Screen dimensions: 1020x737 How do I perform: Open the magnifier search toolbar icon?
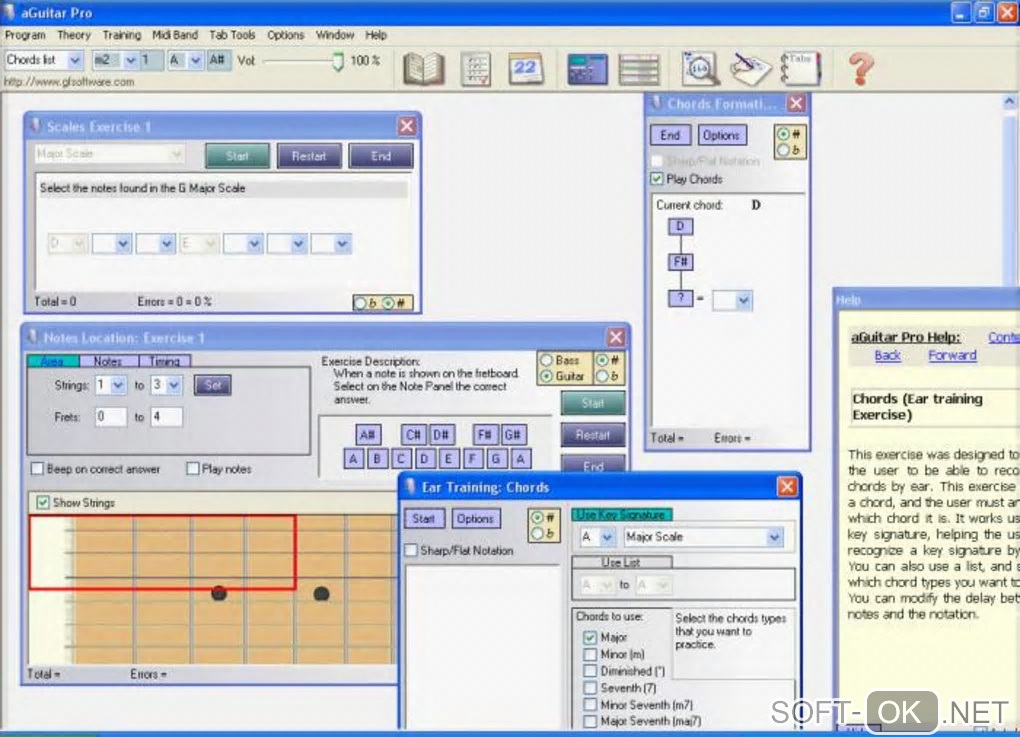(700, 68)
